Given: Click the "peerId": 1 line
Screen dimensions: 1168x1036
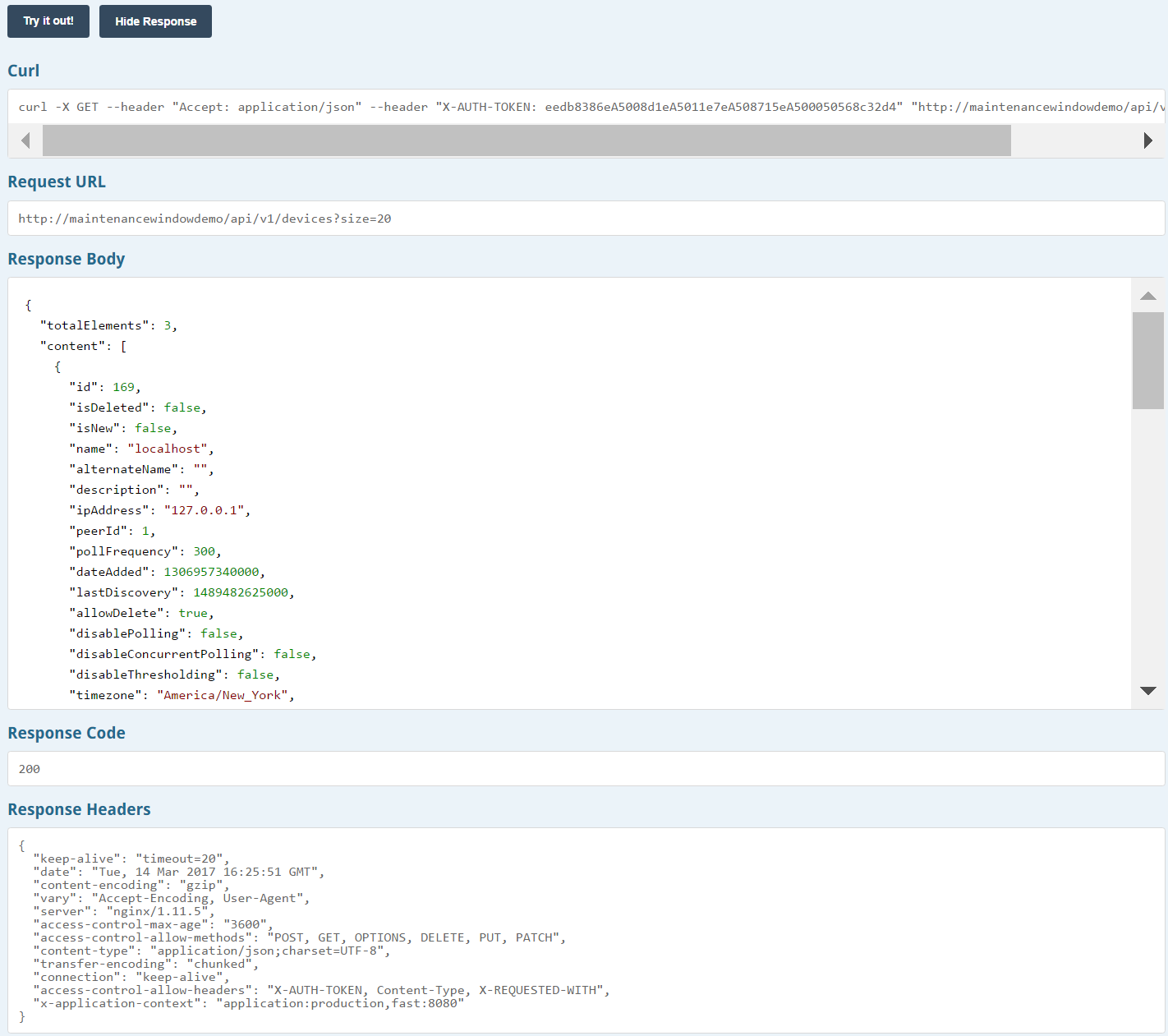Looking at the screenshot, I should pos(113,531).
